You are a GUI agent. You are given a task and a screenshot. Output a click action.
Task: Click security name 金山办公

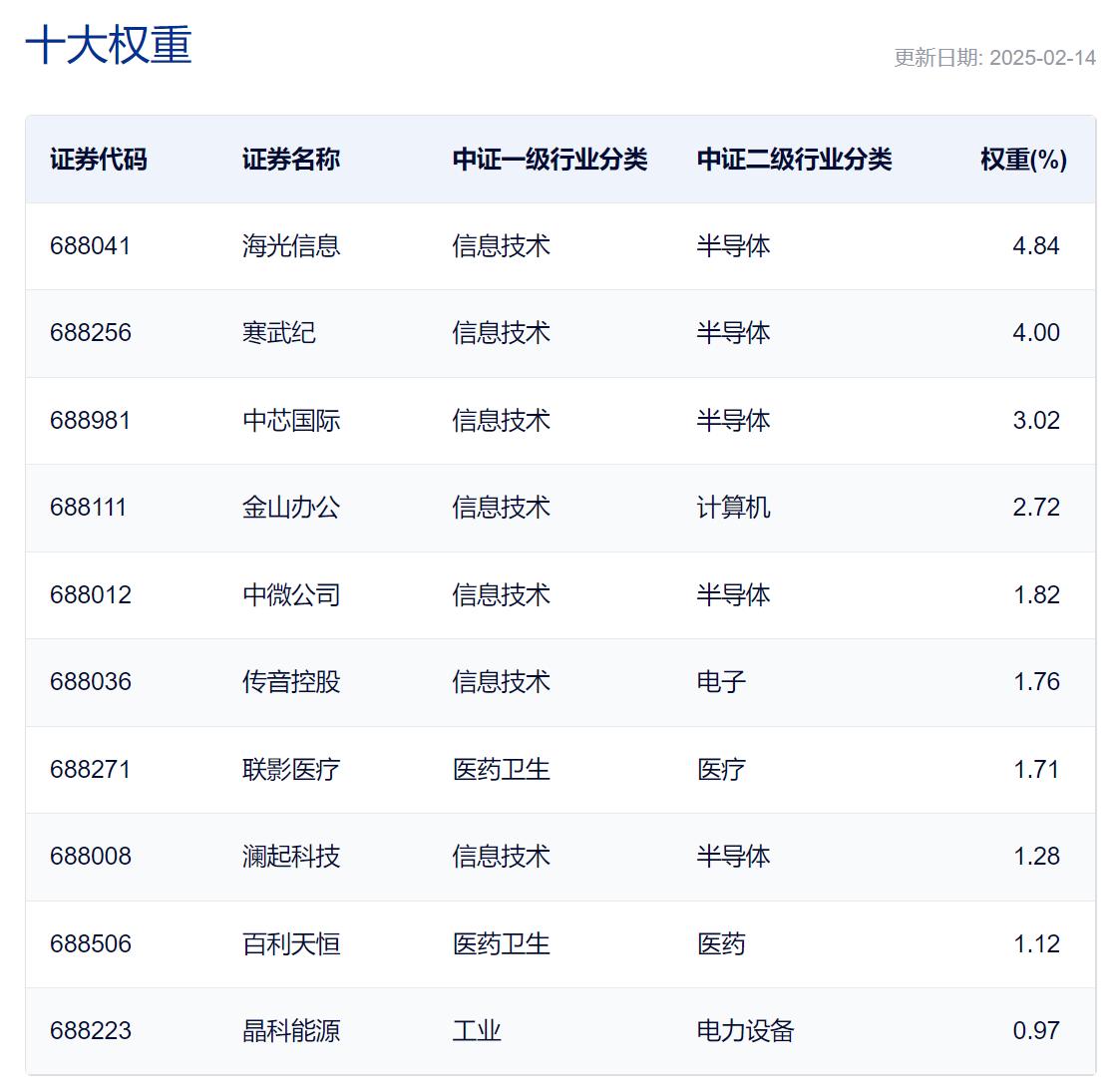pyautogui.click(x=291, y=507)
